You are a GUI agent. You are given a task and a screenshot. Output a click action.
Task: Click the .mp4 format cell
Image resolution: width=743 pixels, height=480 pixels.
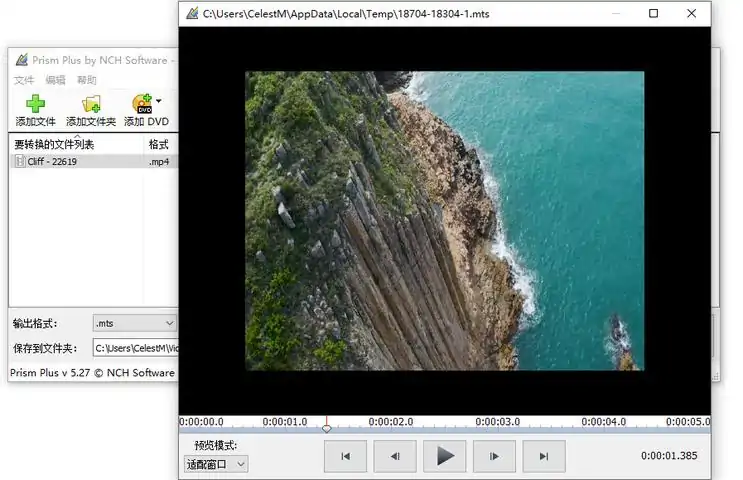click(159, 162)
